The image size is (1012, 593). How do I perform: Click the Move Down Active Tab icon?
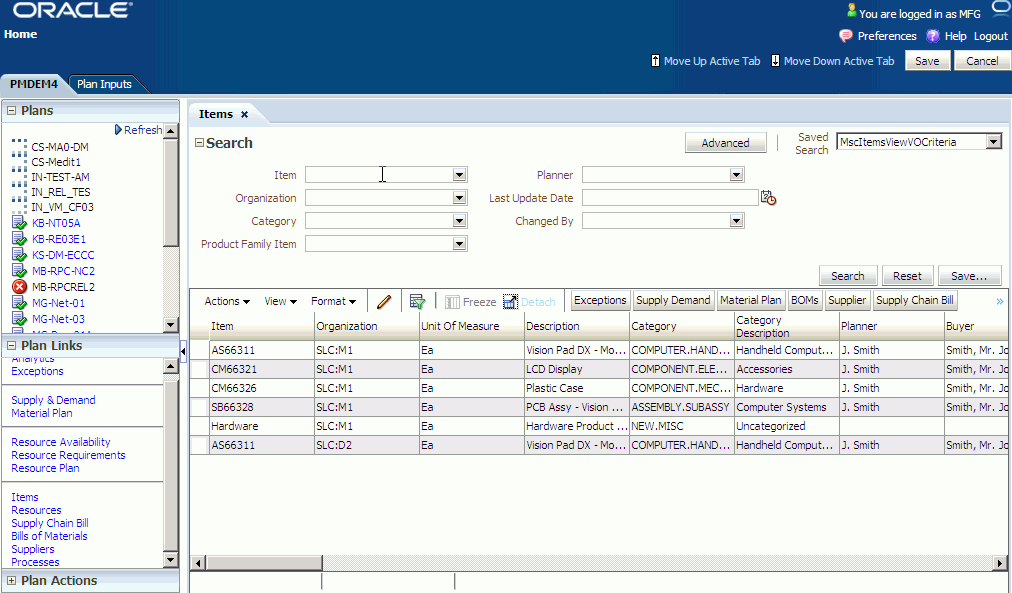click(x=775, y=61)
